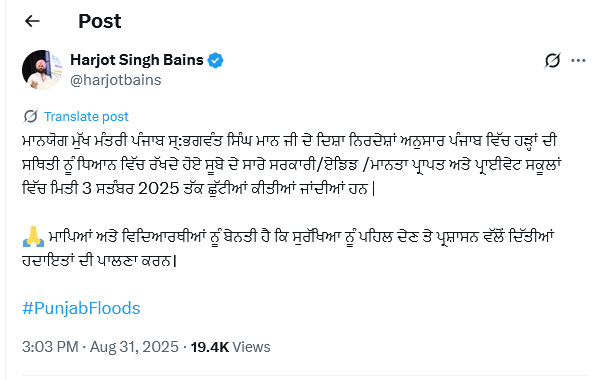Go back using the left arrow
The width and height of the screenshot is (604, 380).
32,21
